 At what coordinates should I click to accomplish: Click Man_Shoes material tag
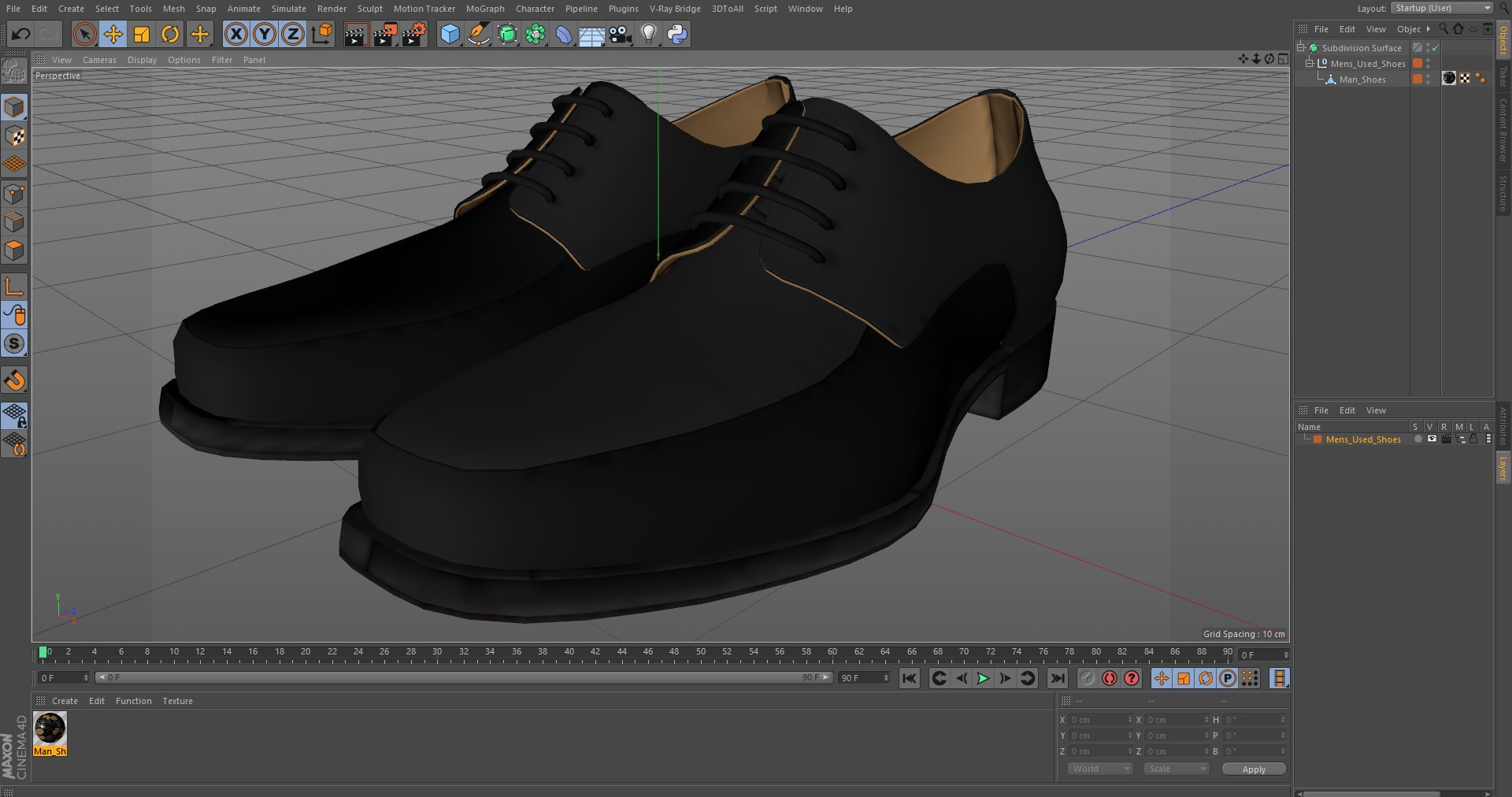(x=1448, y=78)
